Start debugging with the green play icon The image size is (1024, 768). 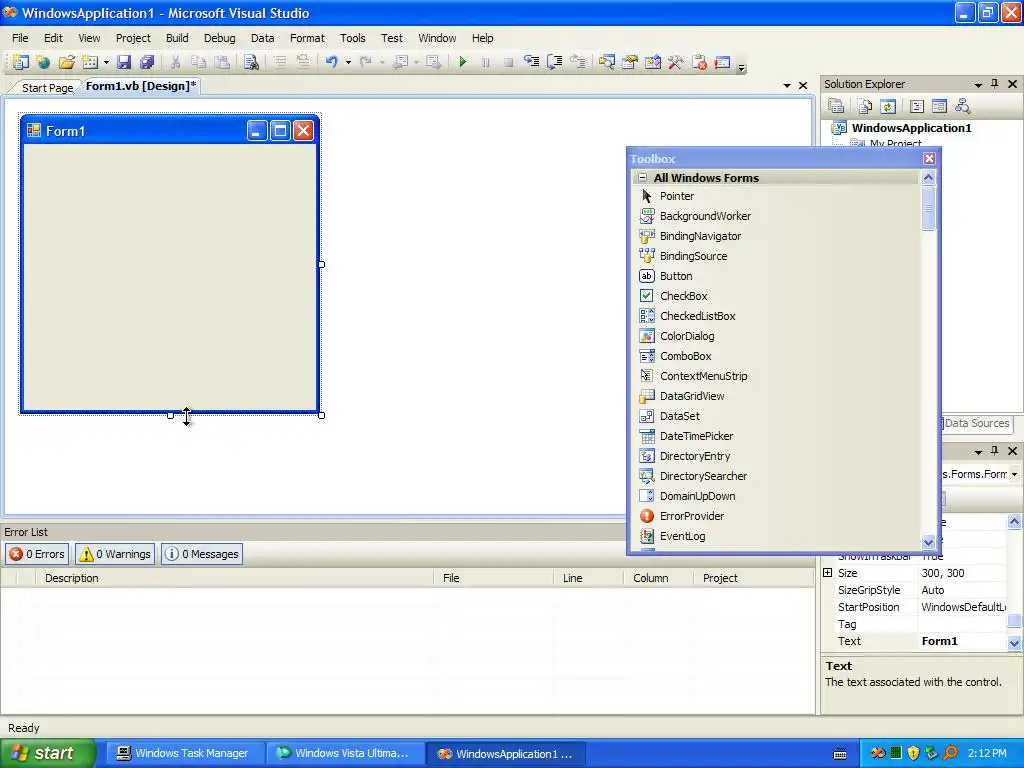(x=463, y=62)
